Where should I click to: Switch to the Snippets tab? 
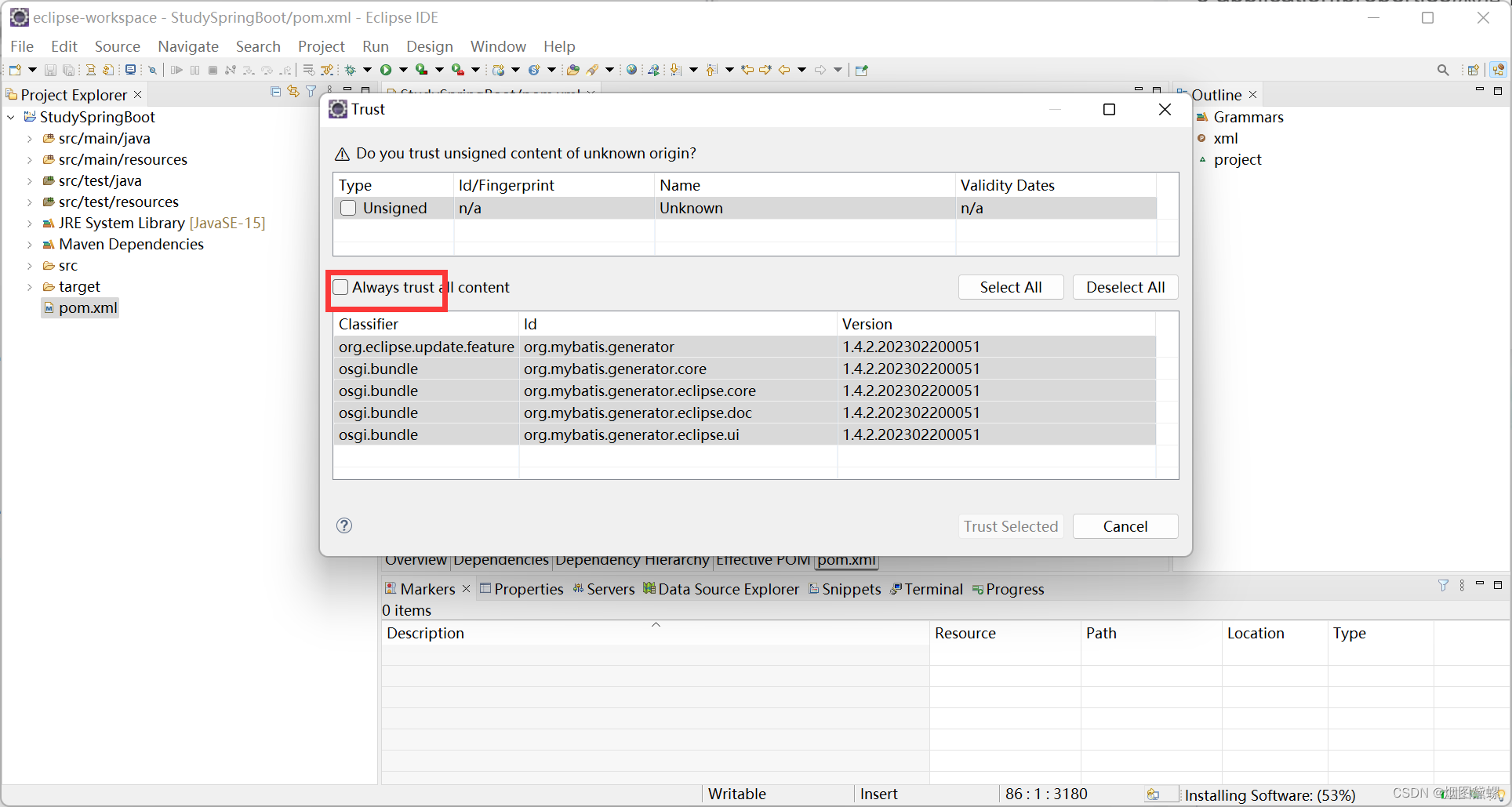845,589
